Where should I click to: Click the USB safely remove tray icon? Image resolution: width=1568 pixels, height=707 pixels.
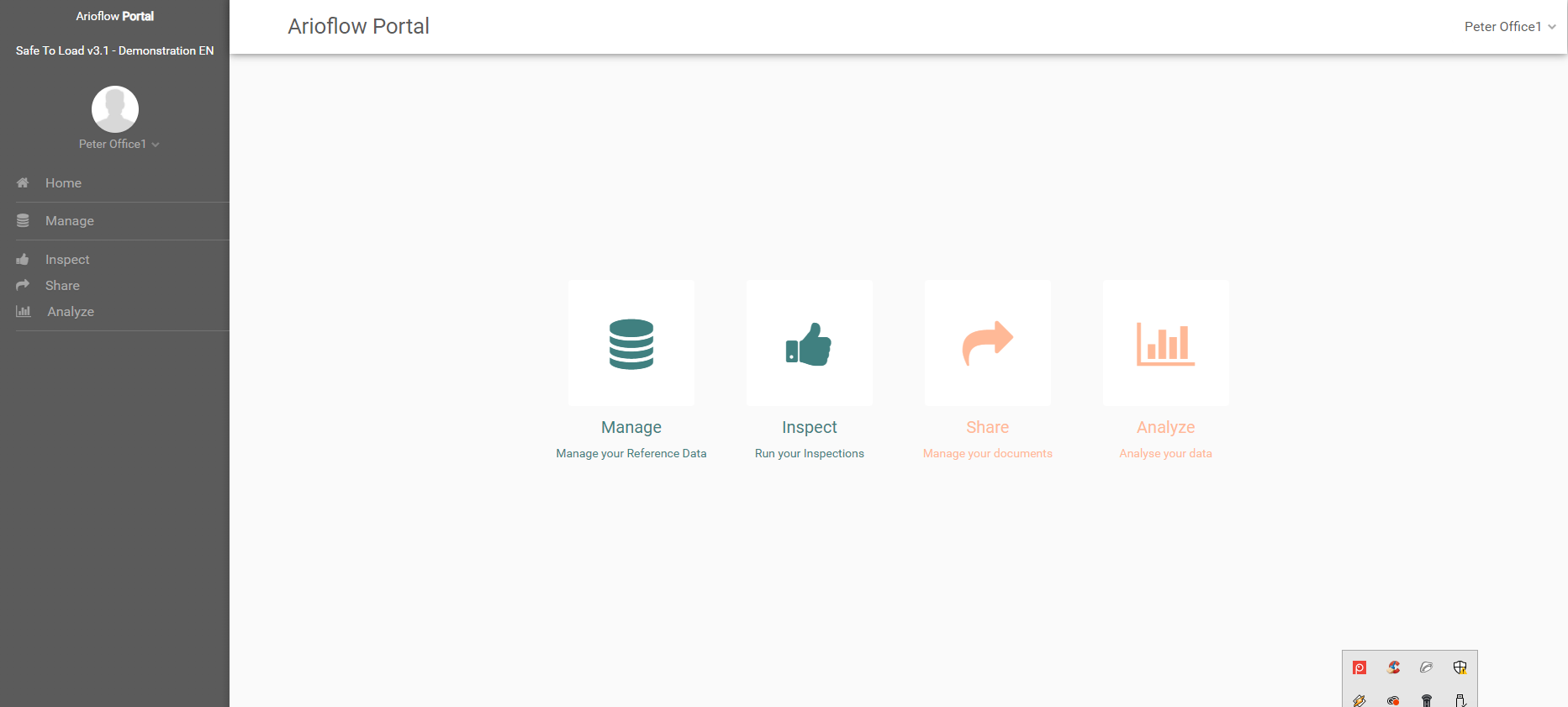(x=1460, y=700)
